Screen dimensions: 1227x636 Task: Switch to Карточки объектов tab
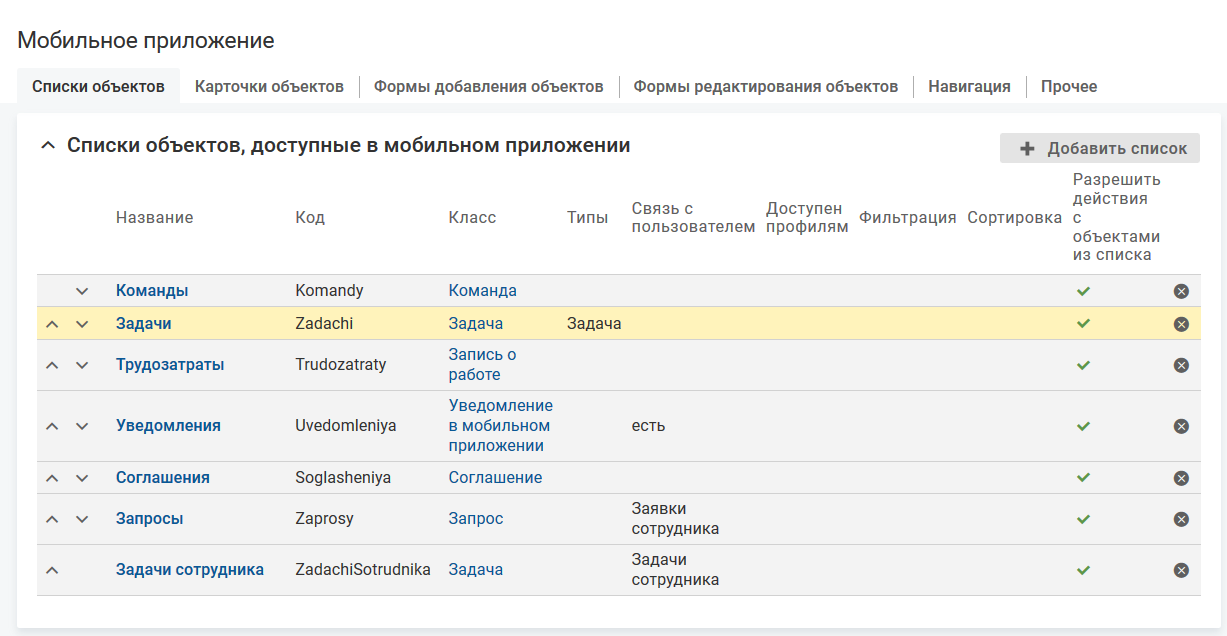point(269,87)
